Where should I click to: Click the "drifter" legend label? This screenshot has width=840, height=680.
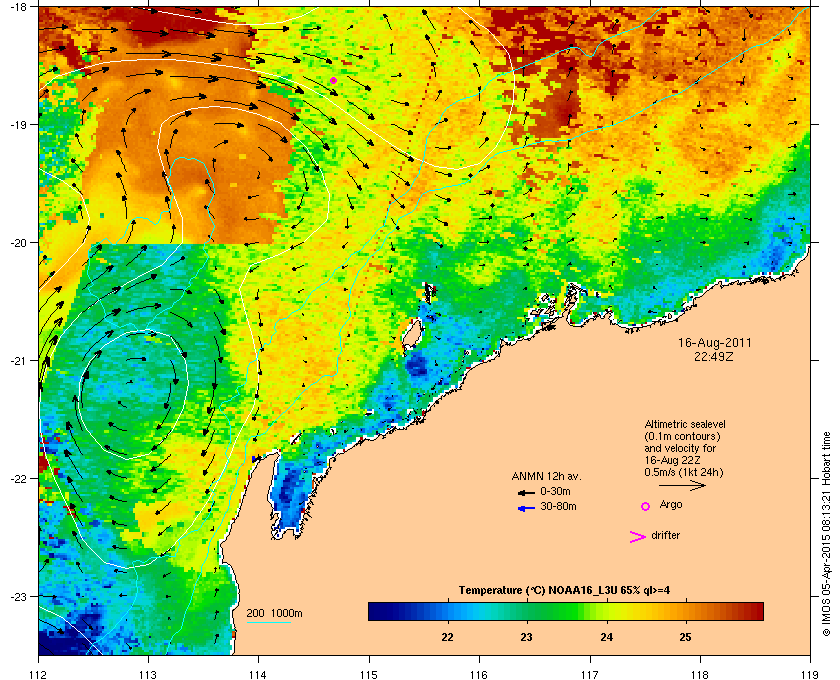(x=665, y=535)
